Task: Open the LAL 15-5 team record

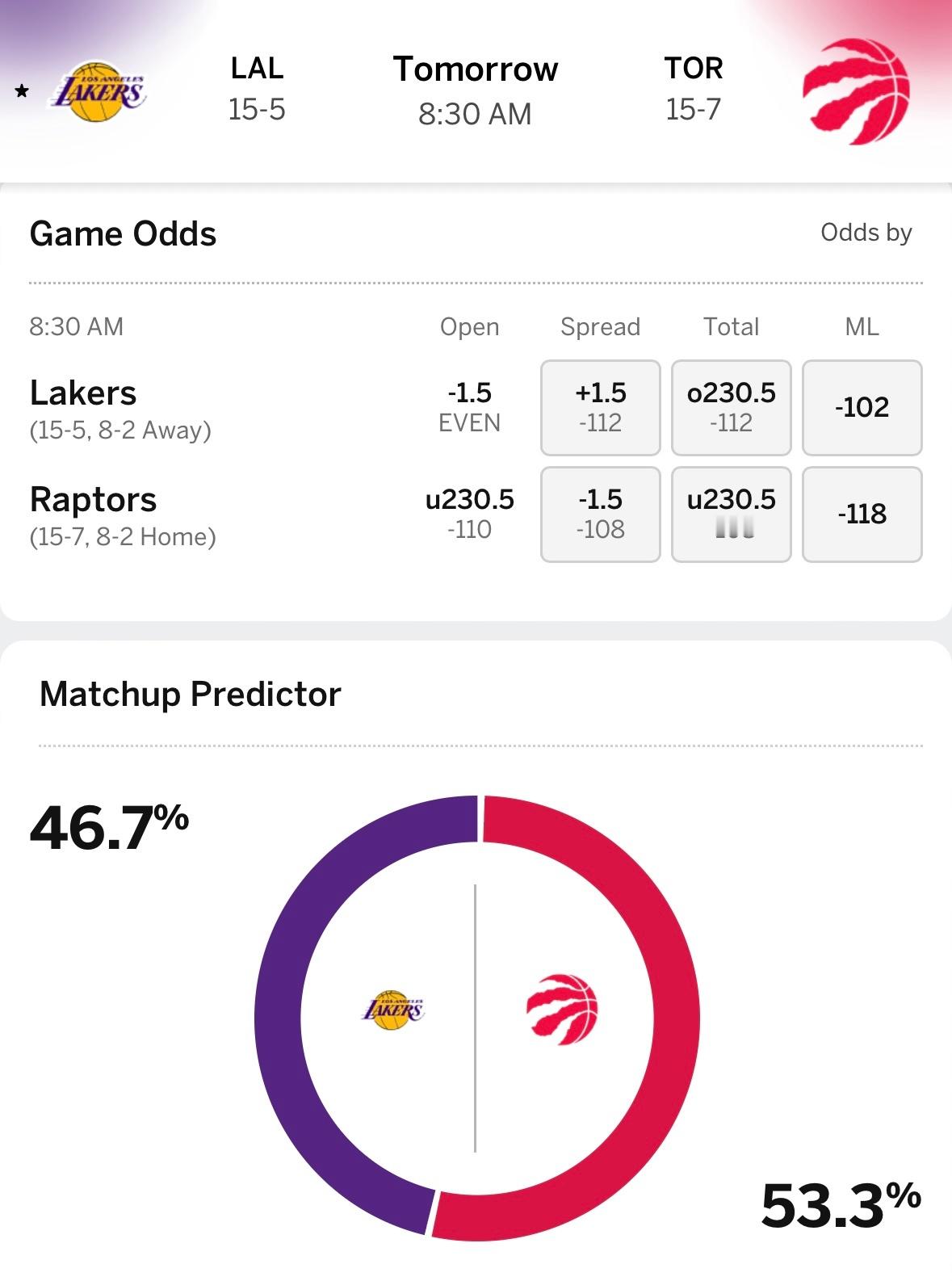Action: click(x=257, y=89)
